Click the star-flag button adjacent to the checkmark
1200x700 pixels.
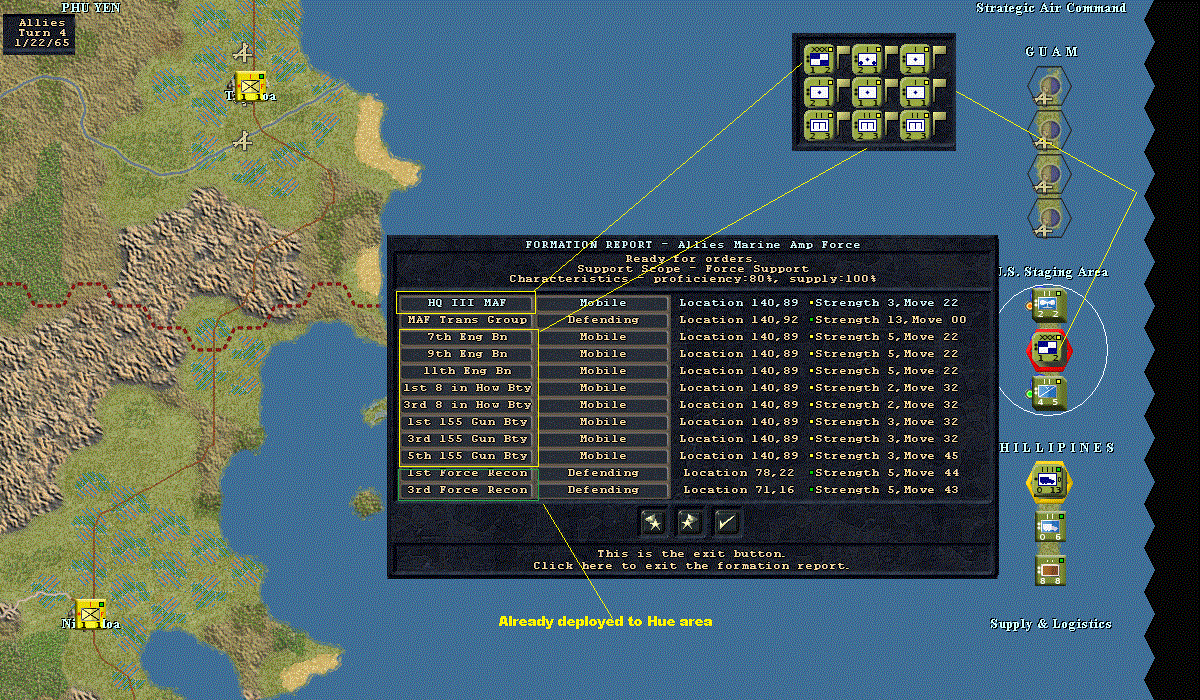click(x=690, y=521)
